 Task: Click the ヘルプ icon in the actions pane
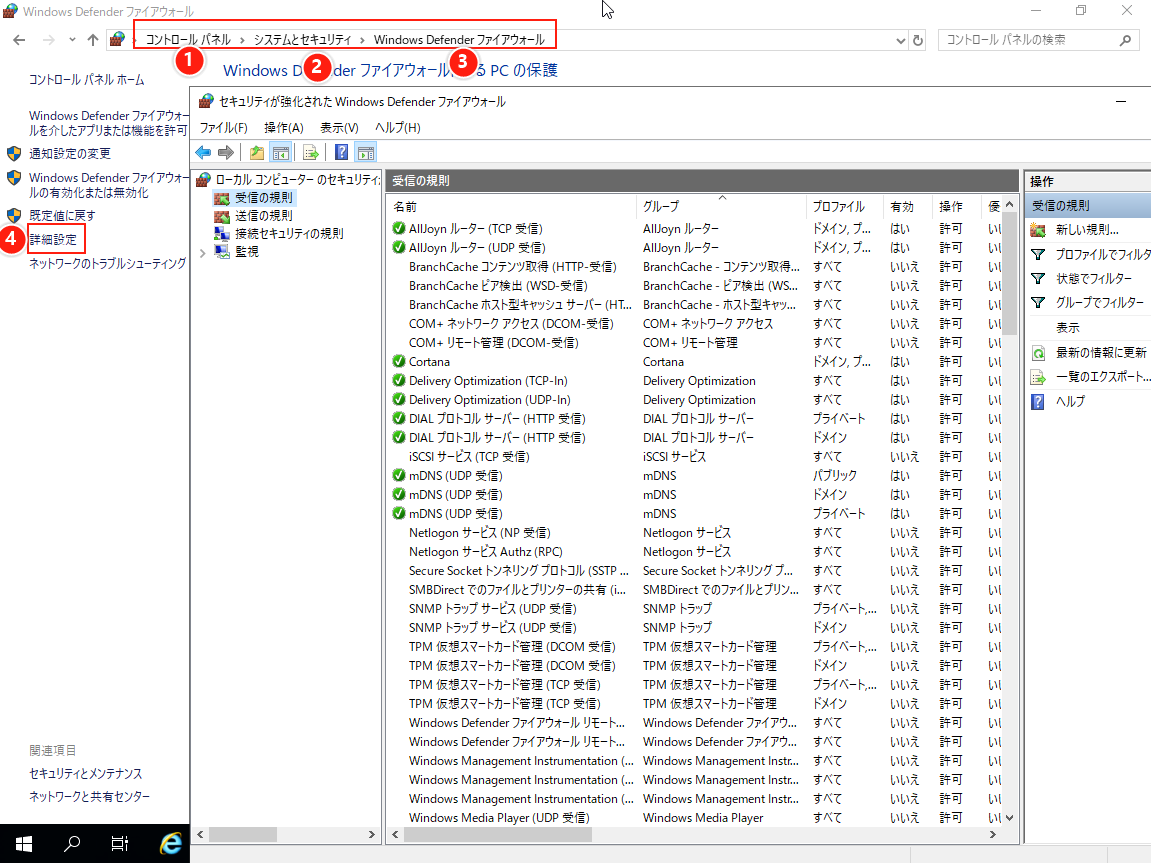(x=1038, y=401)
